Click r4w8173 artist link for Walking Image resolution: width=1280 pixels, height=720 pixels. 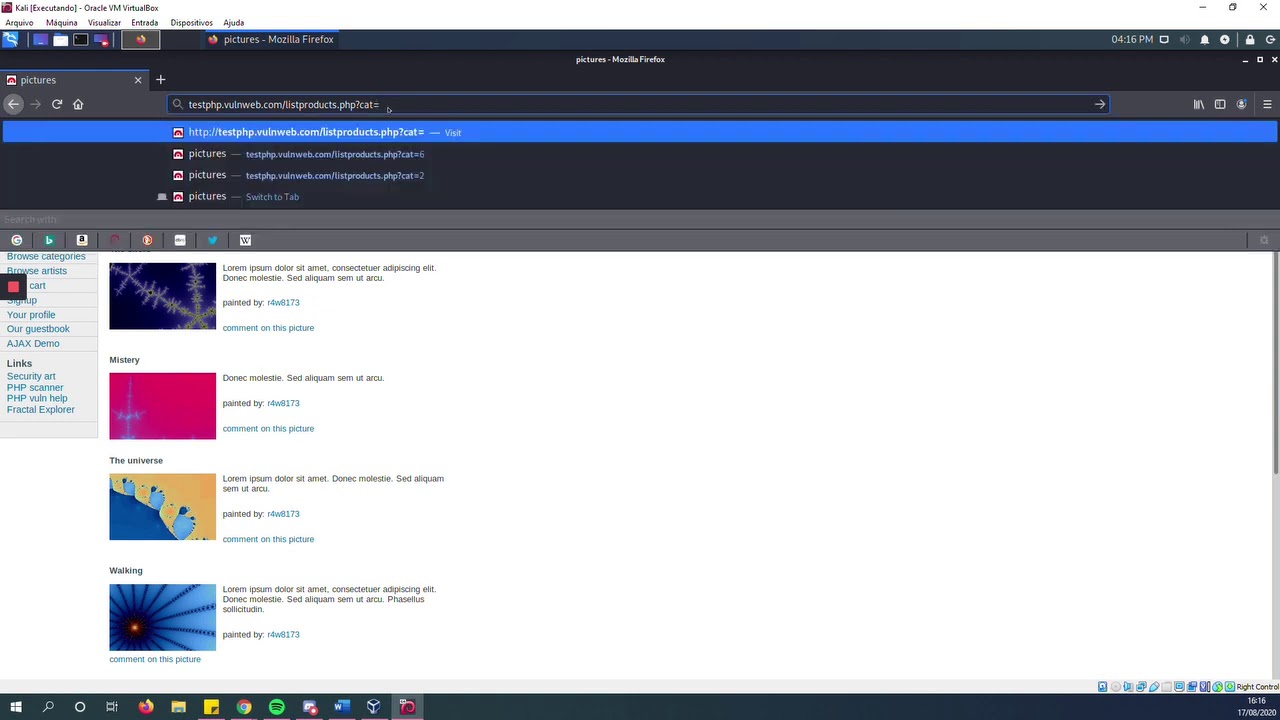[x=283, y=634]
